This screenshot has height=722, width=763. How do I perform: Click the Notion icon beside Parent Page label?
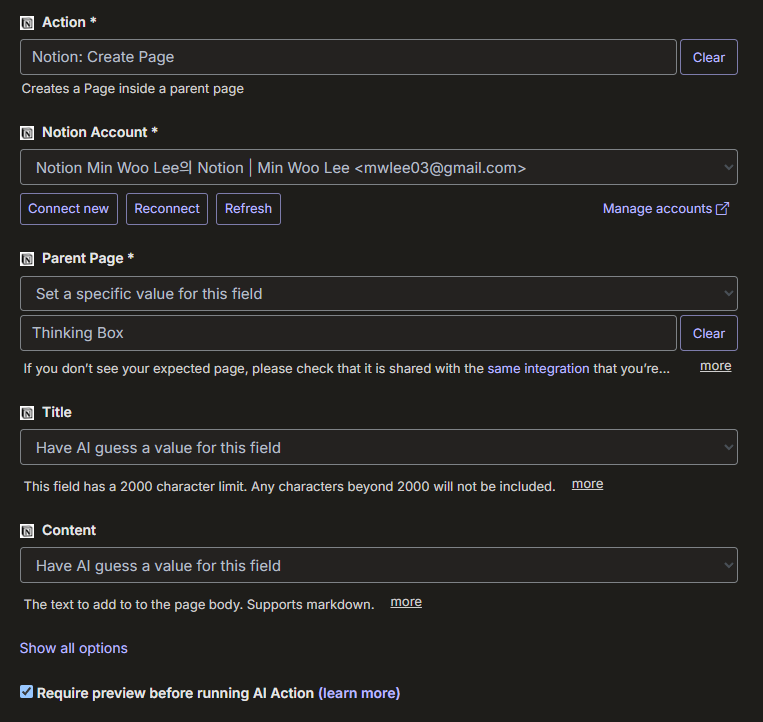27,259
